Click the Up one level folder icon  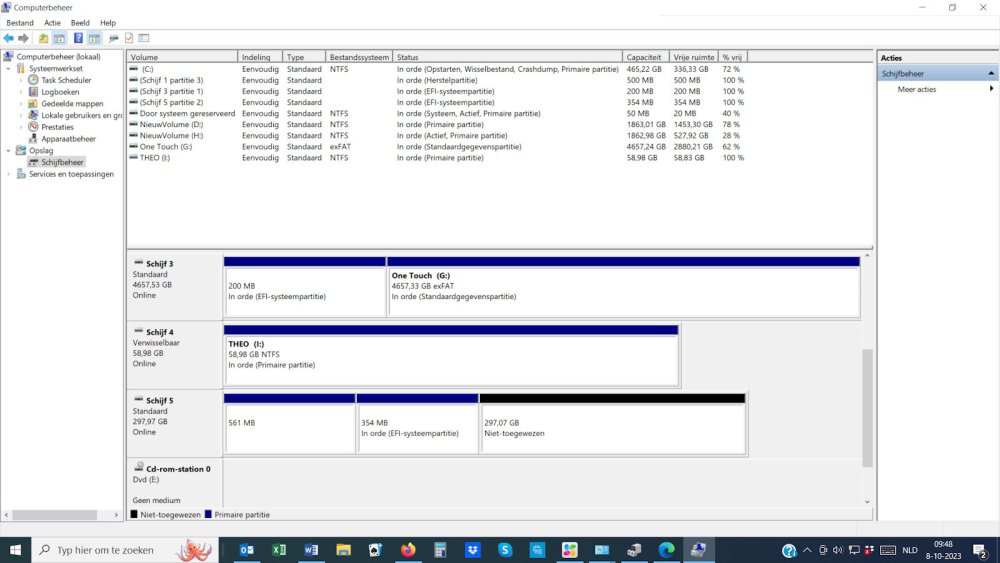coord(43,38)
